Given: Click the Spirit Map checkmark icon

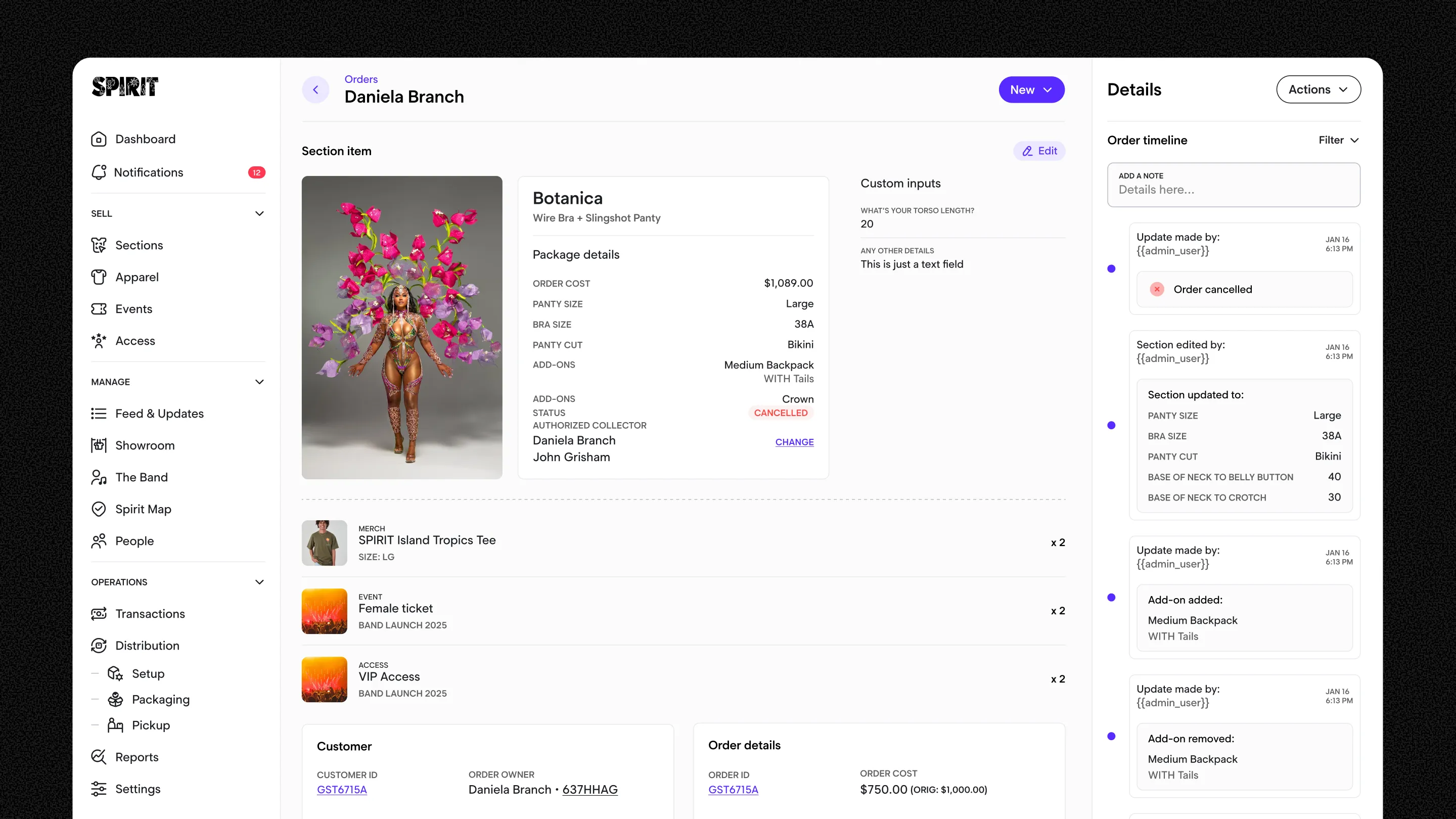Looking at the screenshot, I should click(99, 509).
